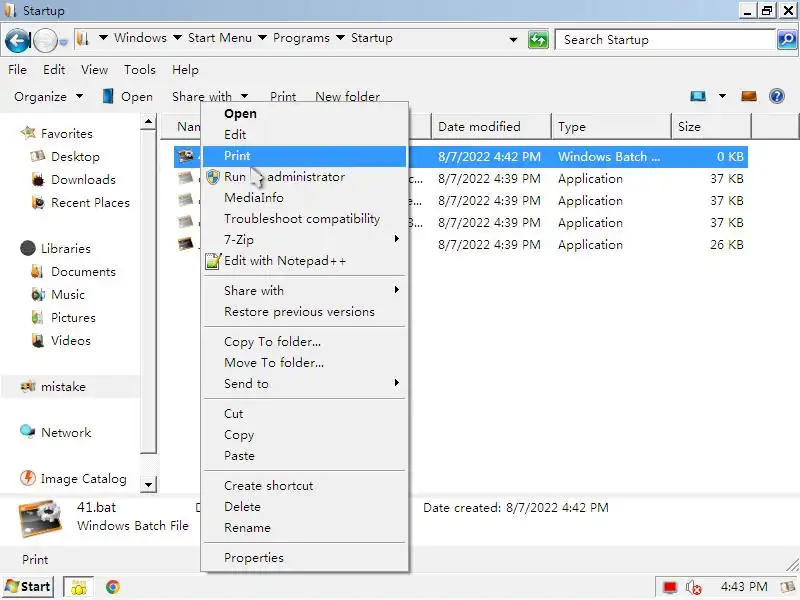This screenshot has height=600, width=800.
Task: Click New folder in toolbar
Action: [x=347, y=96]
